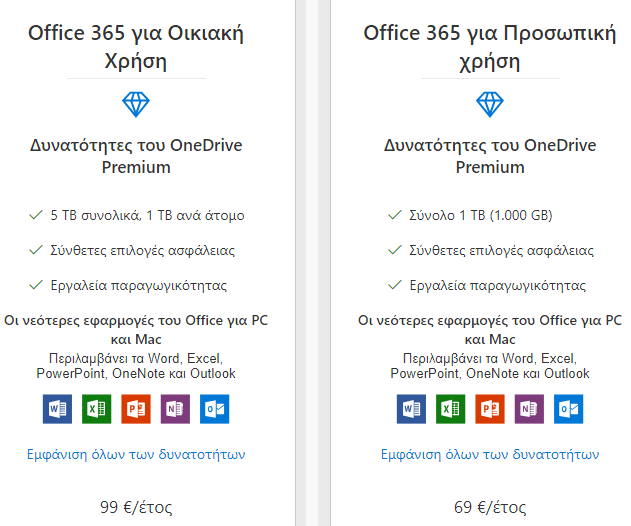Viewport: 631px width, 526px height.
Task: Select the Office 365 για Οικιακή Χρήση heading
Action: (x=136, y=47)
